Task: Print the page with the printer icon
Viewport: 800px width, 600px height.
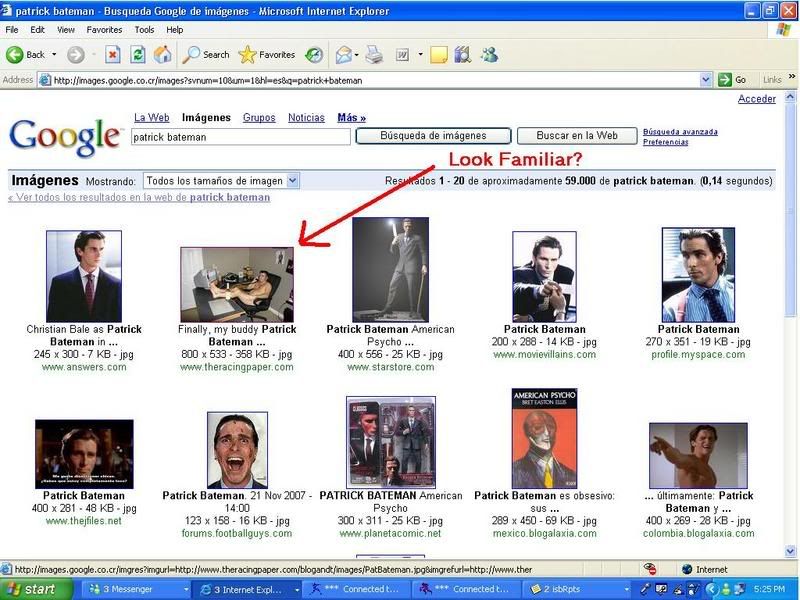Action: coord(374,55)
